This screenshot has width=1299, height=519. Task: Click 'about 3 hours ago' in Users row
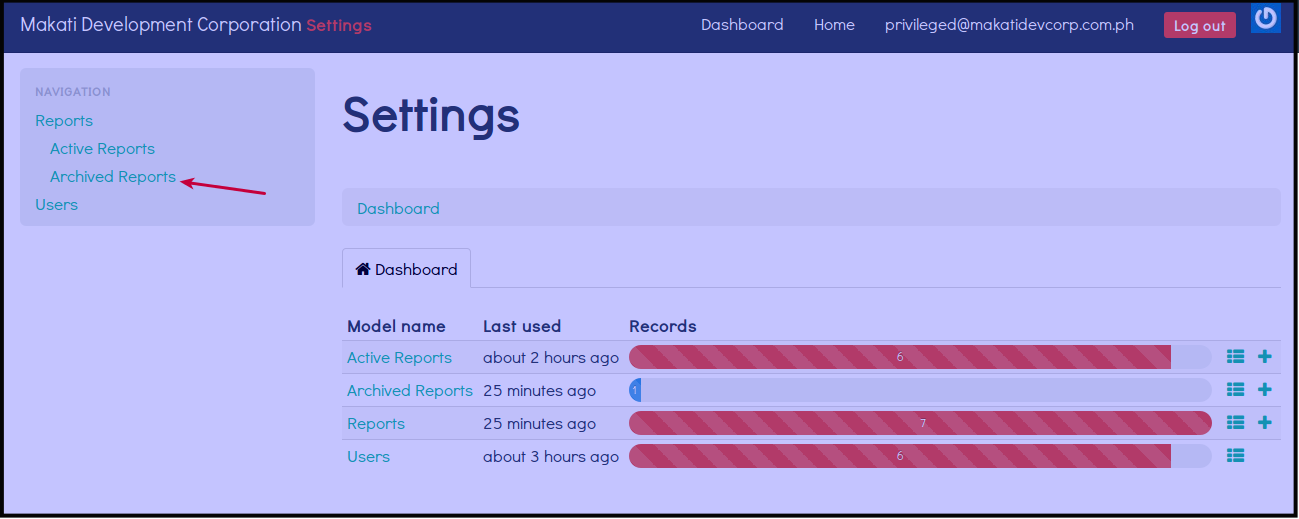pos(551,457)
